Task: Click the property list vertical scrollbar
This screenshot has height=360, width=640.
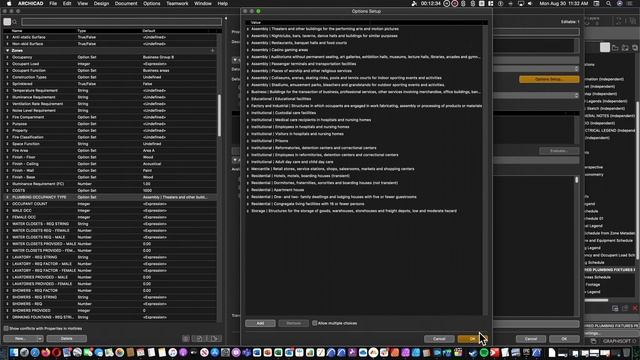Action: pyautogui.click(x=219, y=116)
